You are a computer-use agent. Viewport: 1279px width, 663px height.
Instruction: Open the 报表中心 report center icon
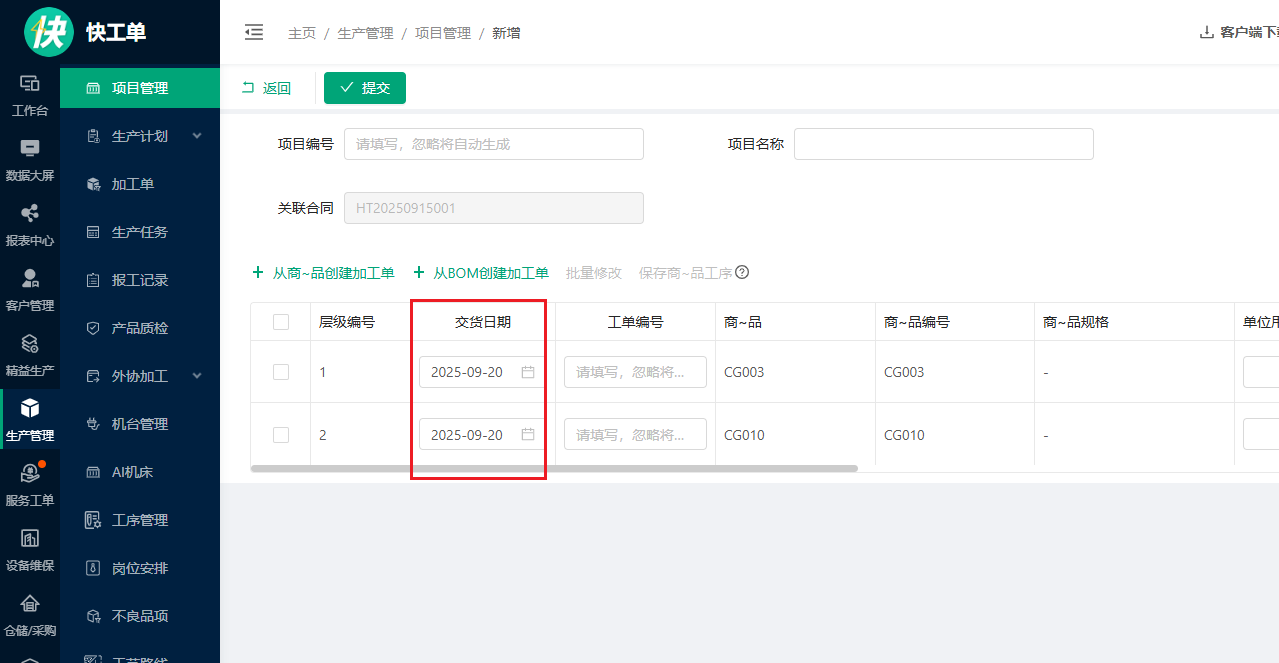click(30, 215)
